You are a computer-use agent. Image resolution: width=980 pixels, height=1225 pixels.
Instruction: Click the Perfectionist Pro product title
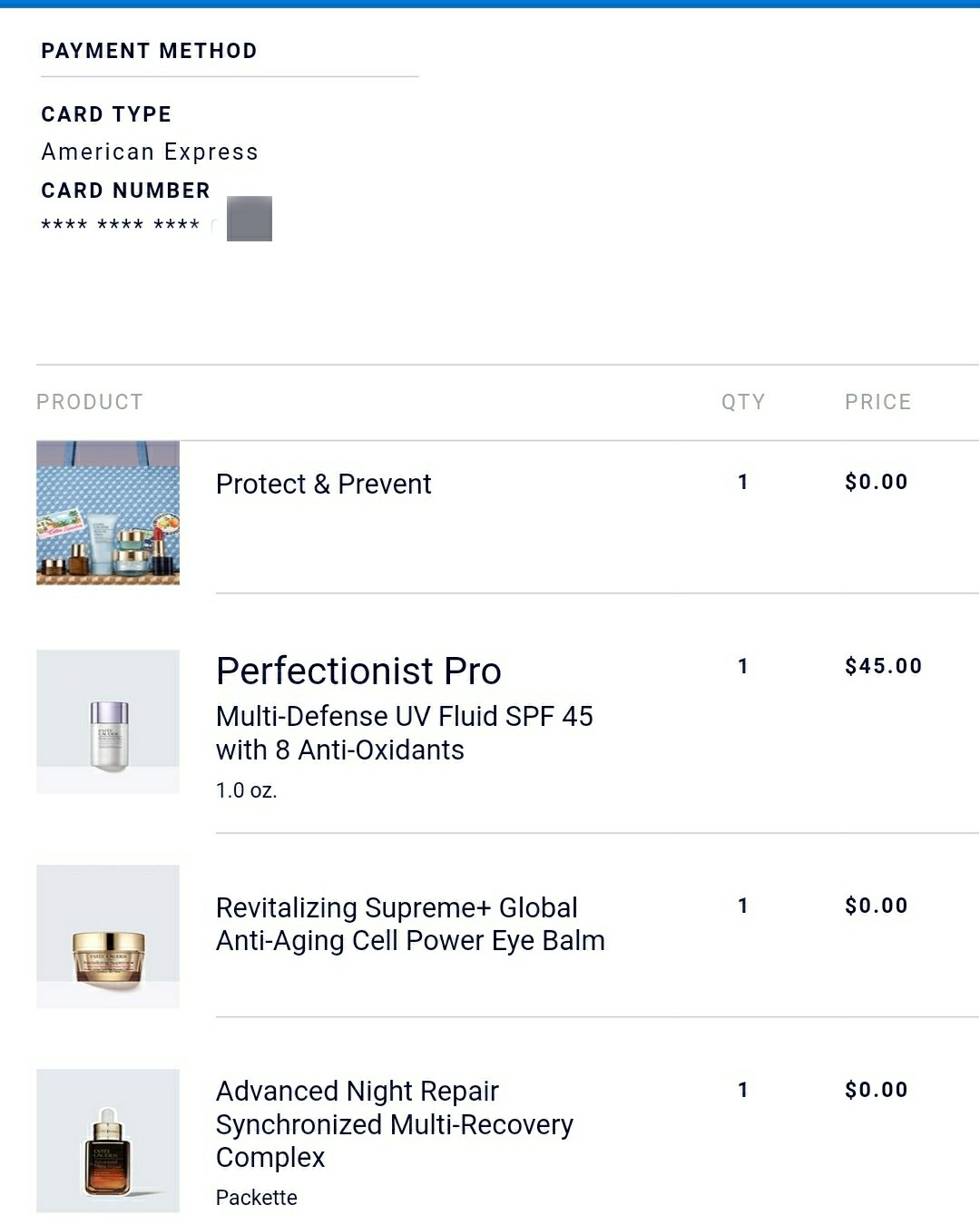358,671
